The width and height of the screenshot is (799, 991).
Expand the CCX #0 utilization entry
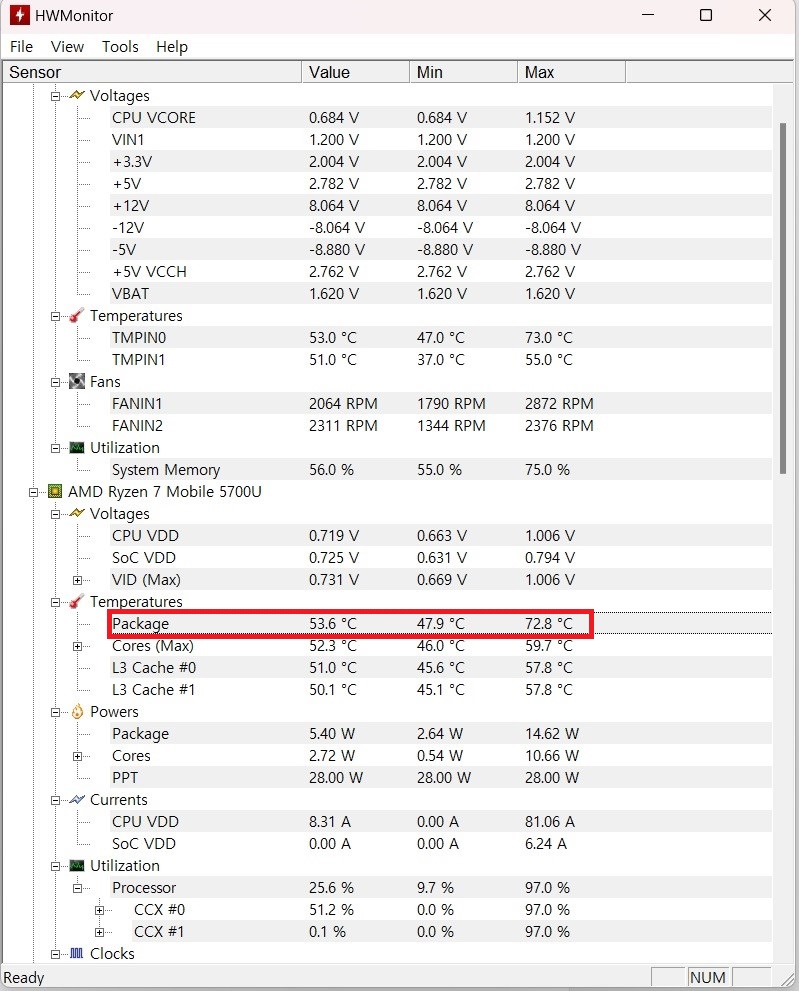99,910
